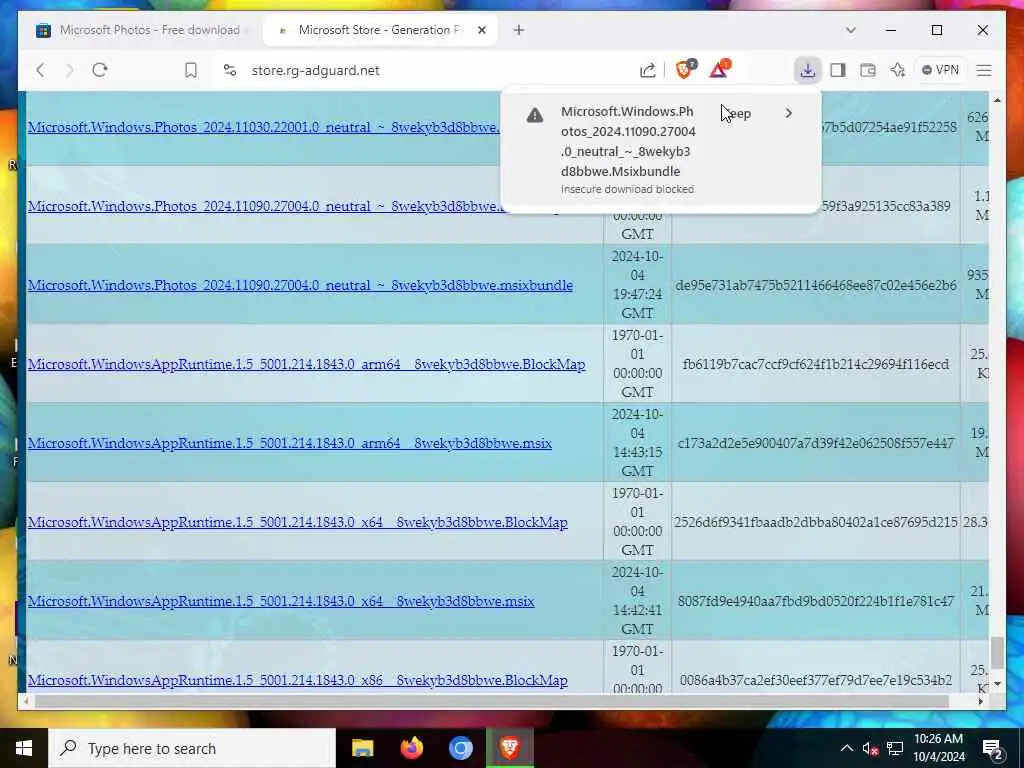Click the scroll down arrow
This screenshot has height=768, width=1024.
pos(997,684)
